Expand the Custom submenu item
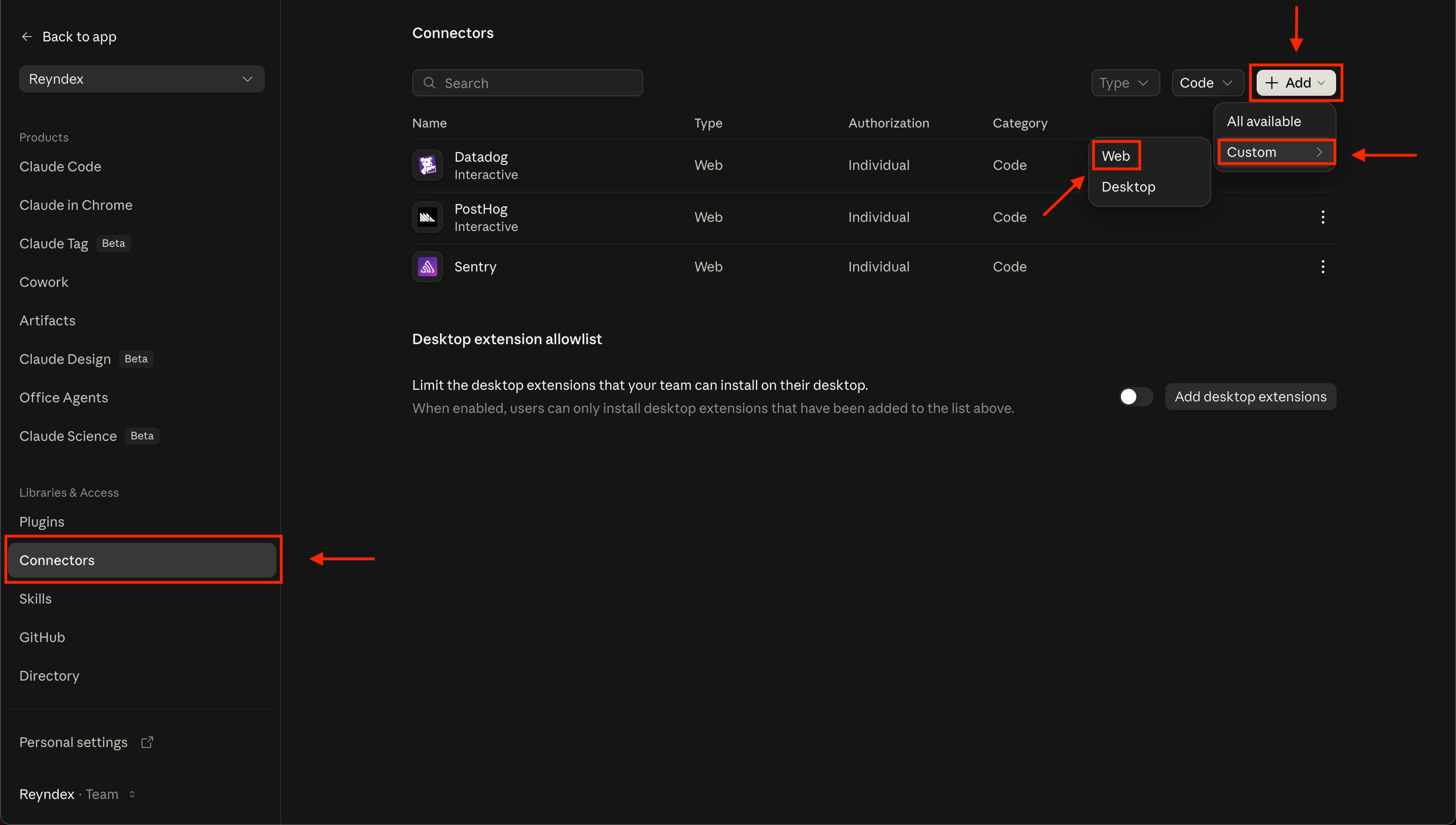The height and width of the screenshot is (825, 1456). (1275, 153)
